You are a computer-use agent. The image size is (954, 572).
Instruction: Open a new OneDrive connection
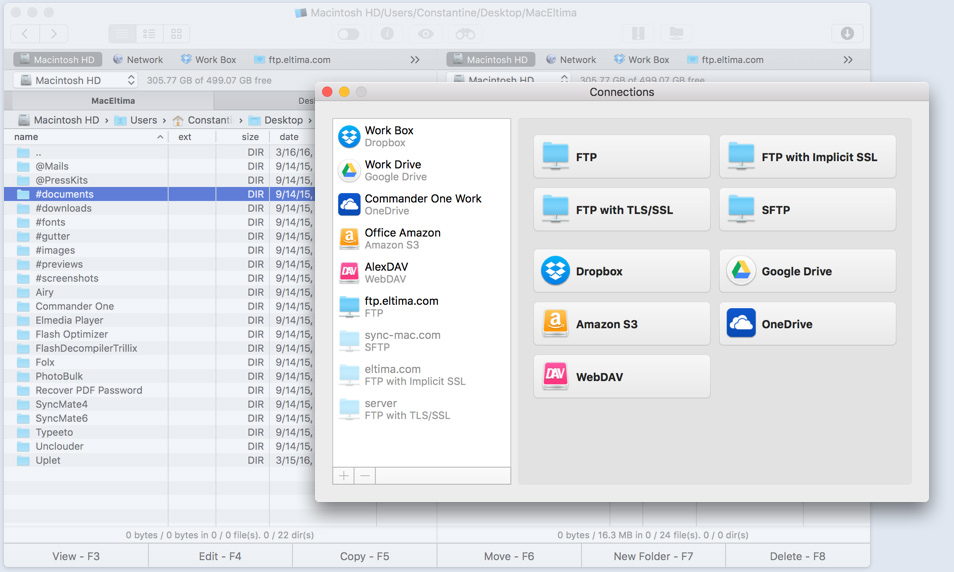click(x=807, y=324)
